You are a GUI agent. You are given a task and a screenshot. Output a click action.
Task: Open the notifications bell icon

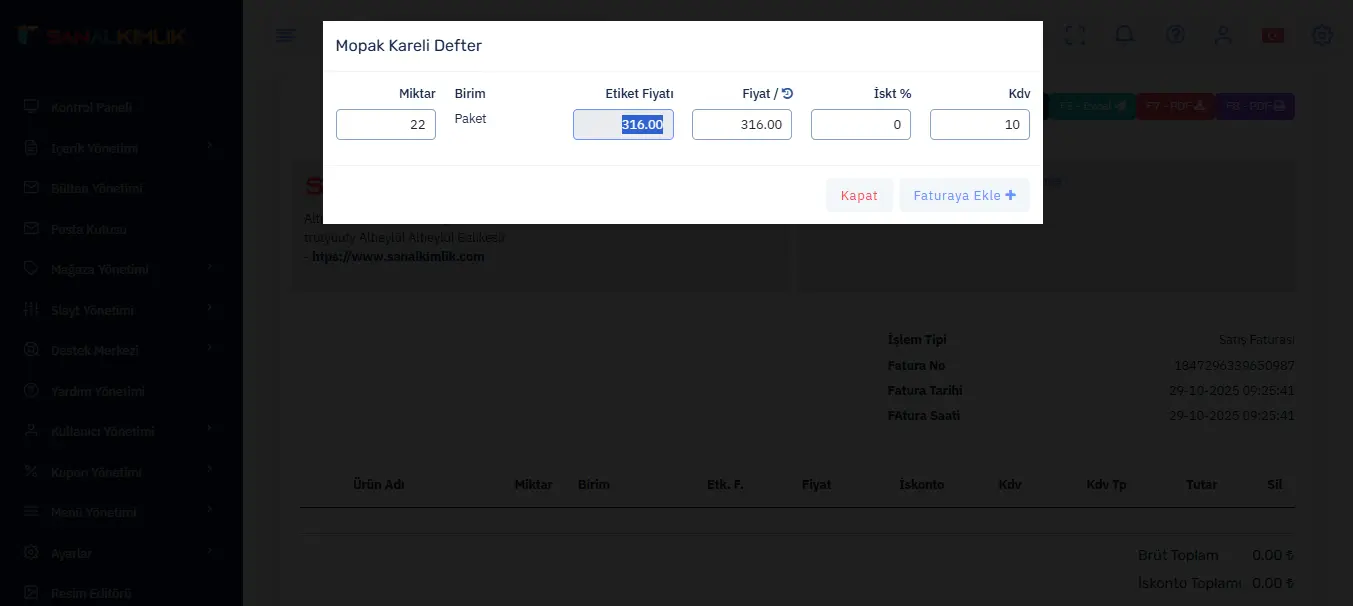[1125, 35]
